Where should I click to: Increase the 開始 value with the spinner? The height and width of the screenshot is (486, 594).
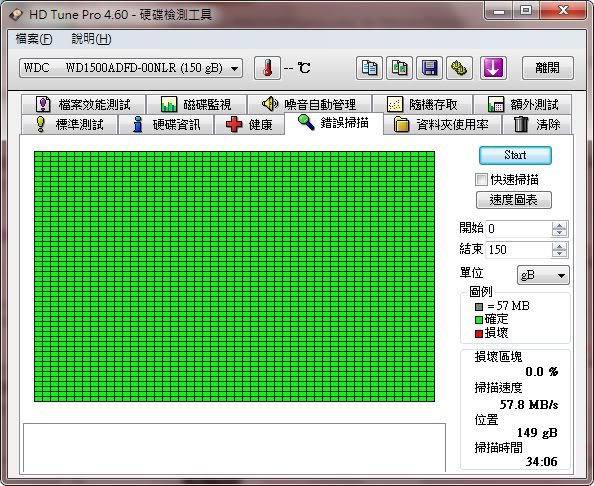560,226
